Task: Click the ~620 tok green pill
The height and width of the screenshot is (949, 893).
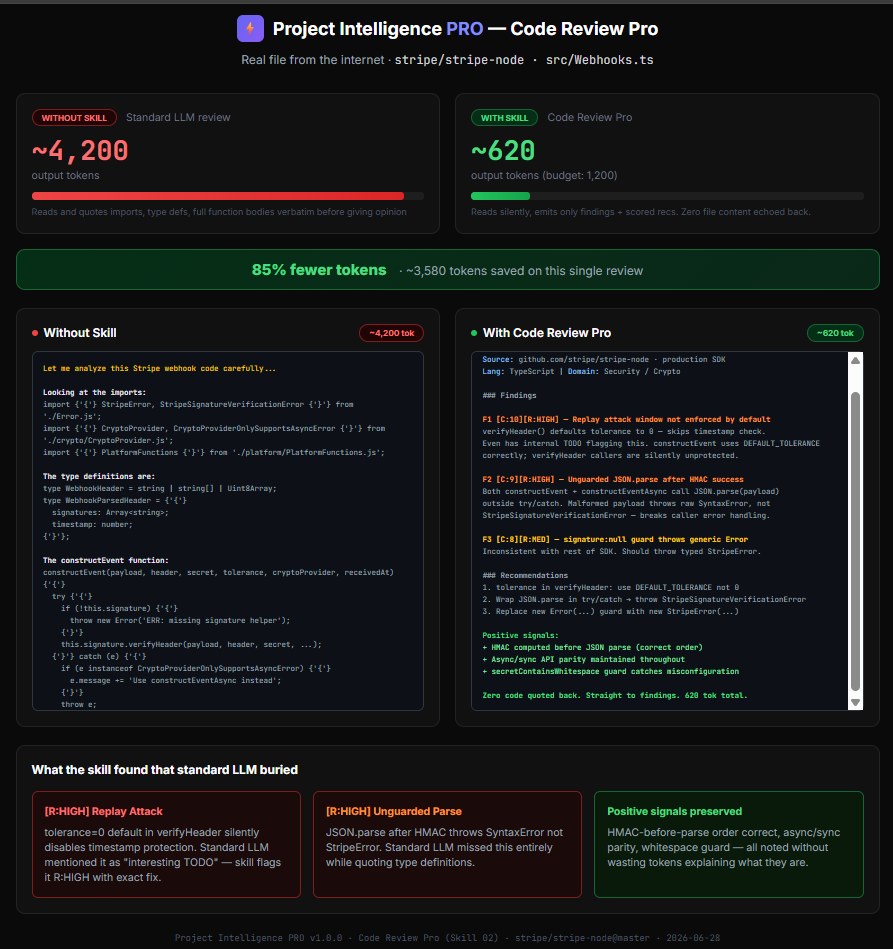Action: [835, 333]
